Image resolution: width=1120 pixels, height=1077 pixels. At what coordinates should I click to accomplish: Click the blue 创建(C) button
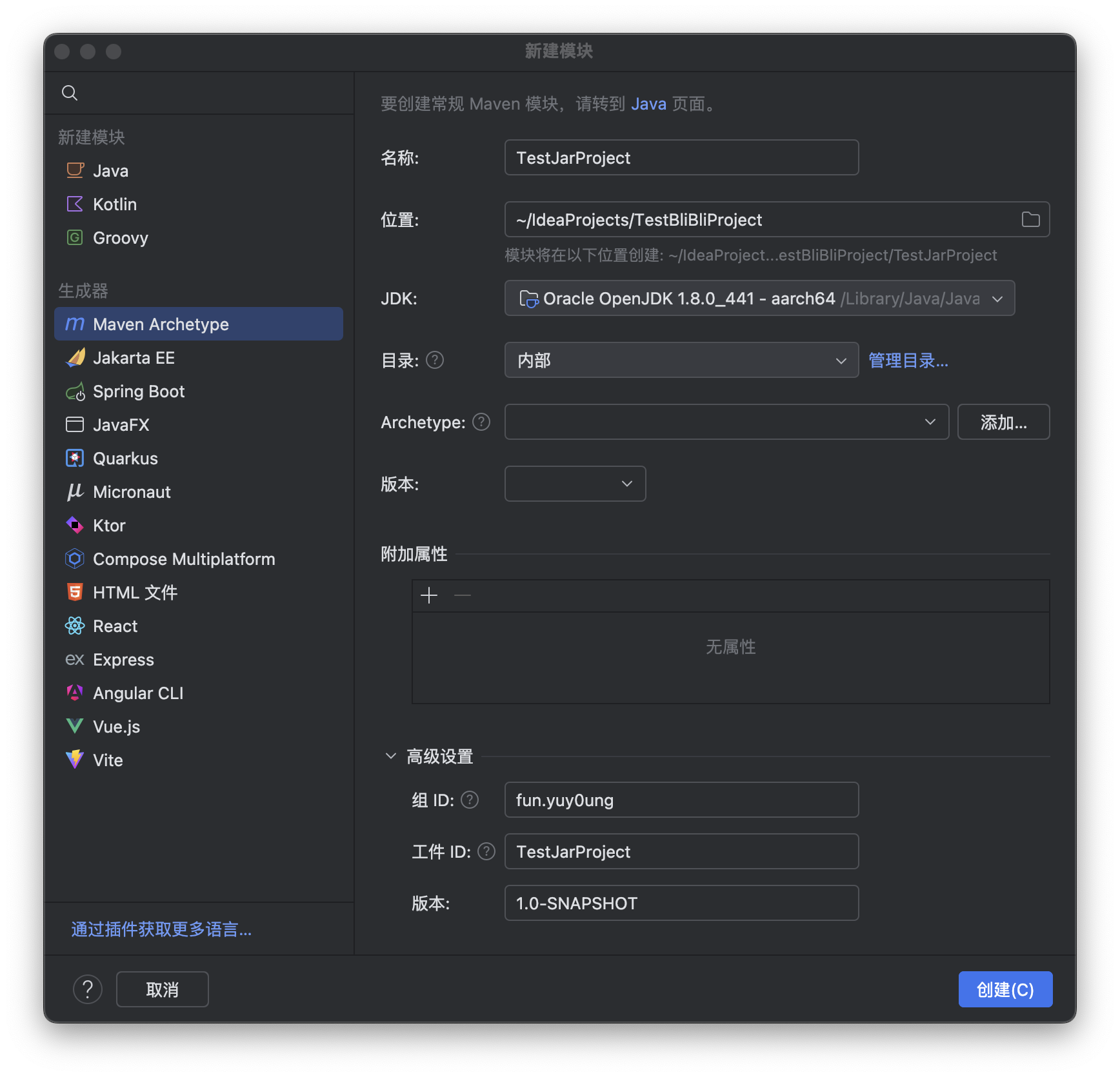coord(1005,989)
